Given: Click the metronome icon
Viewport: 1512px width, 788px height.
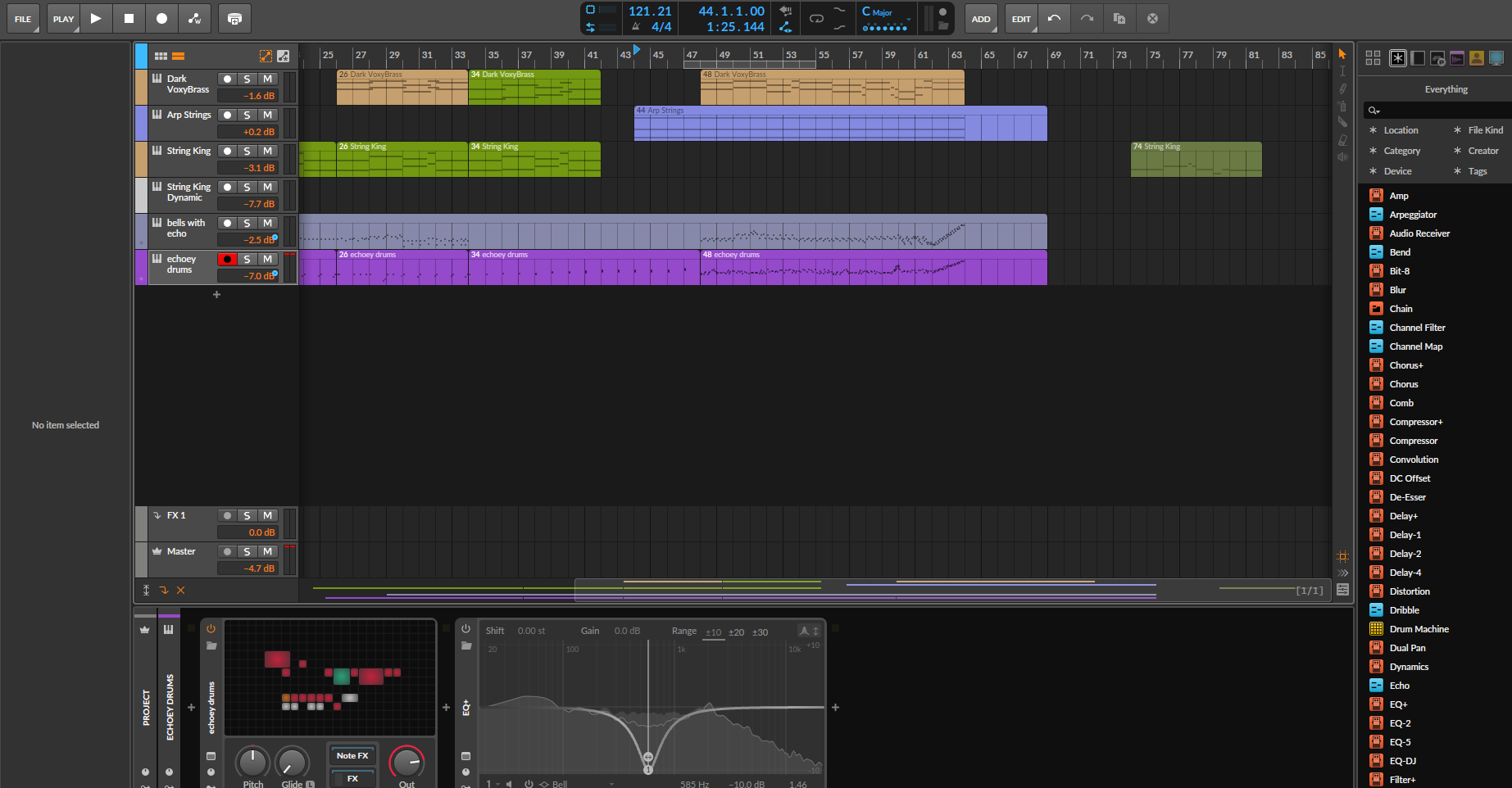Looking at the screenshot, I should (636, 27).
